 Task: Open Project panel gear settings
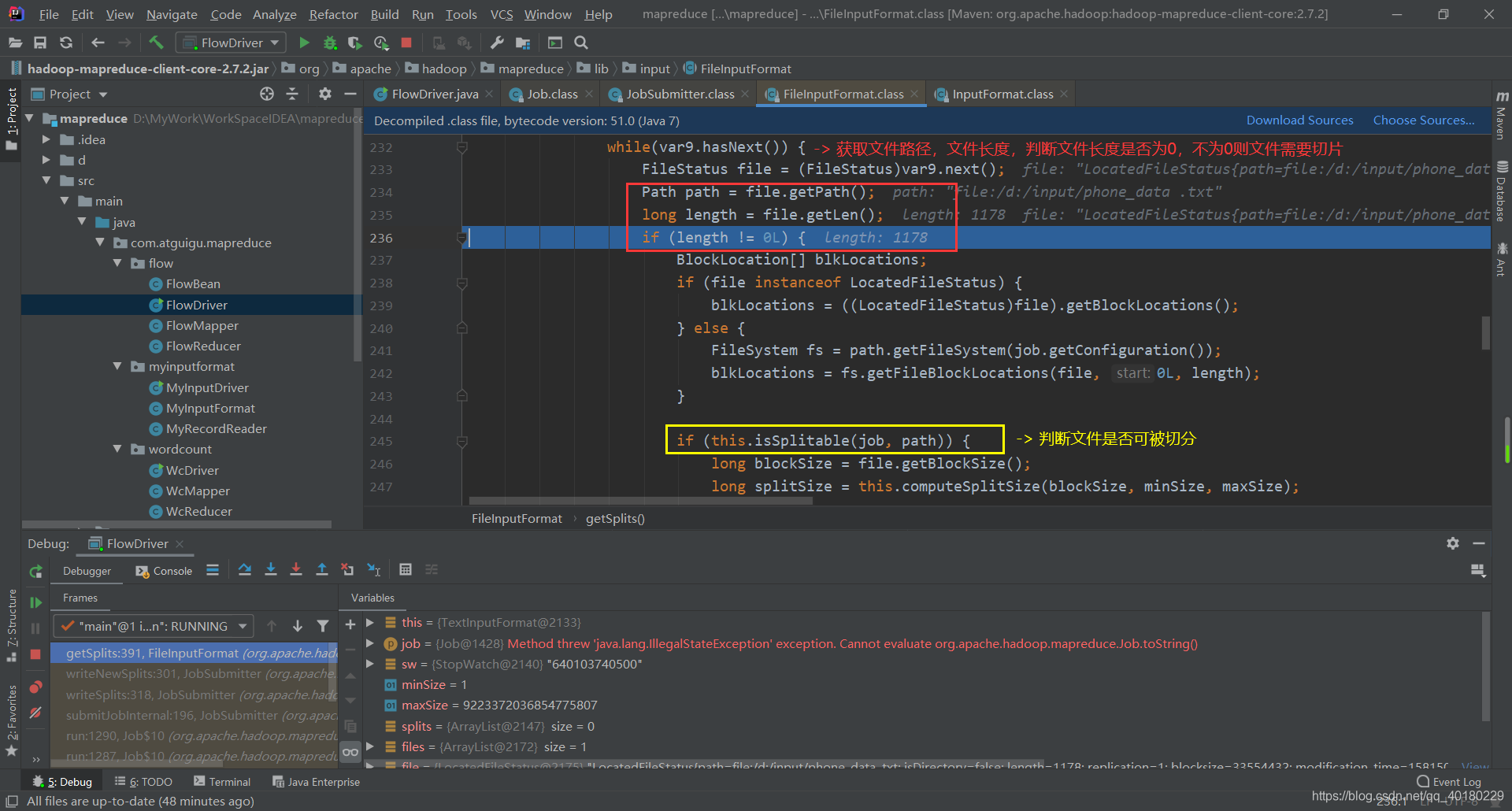pyautogui.click(x=325, y=94)
